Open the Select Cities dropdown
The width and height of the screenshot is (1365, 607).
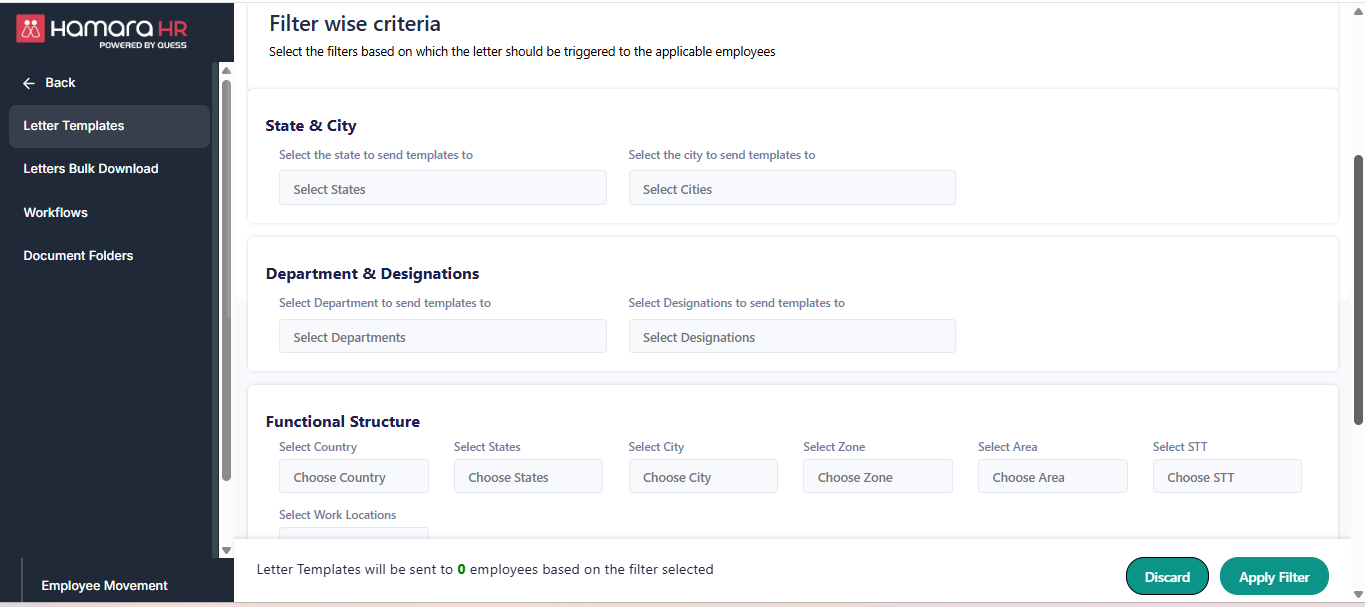click(791, 188)
